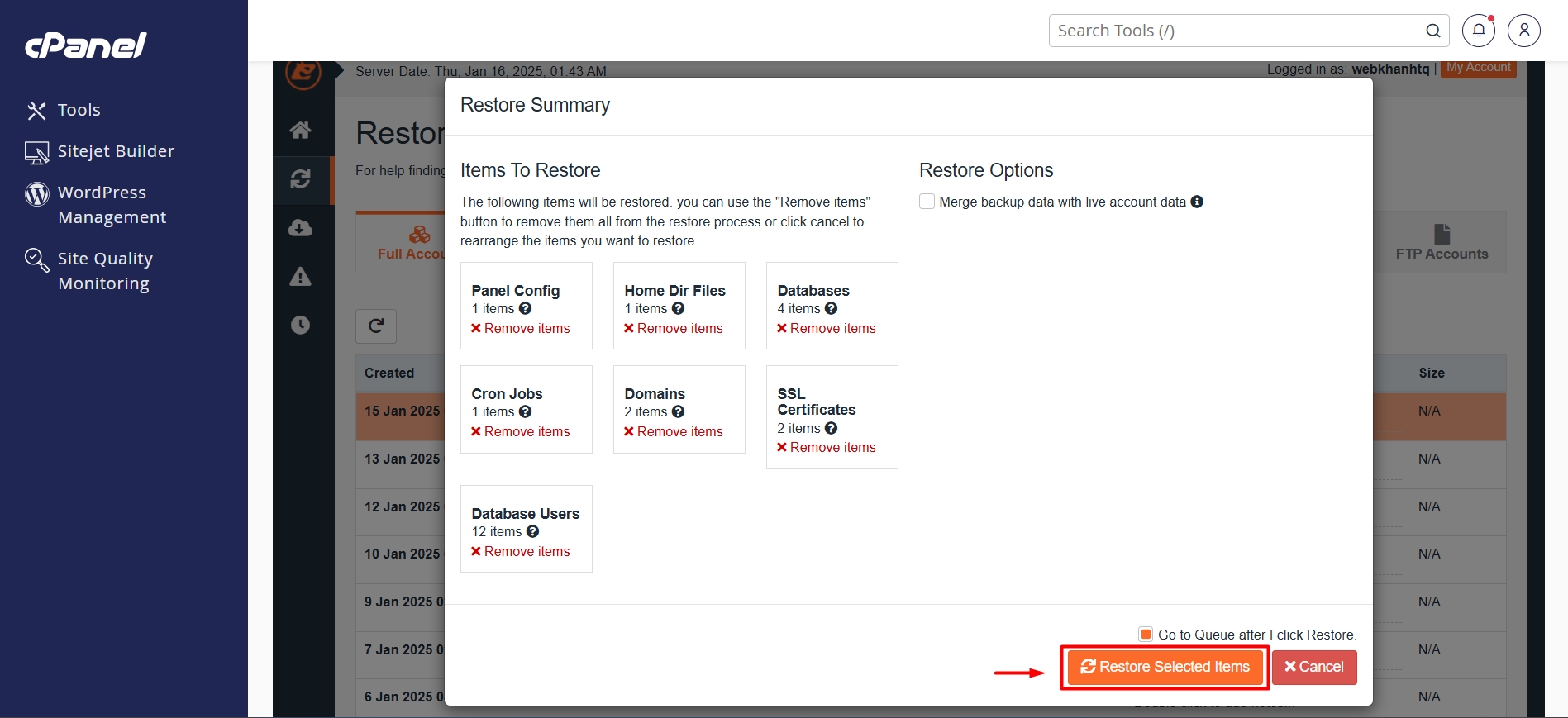Click the home icon in the dark sidebar
This screenshot has height=718, width=1568.
pyautogui.click(x=300, y=130)
